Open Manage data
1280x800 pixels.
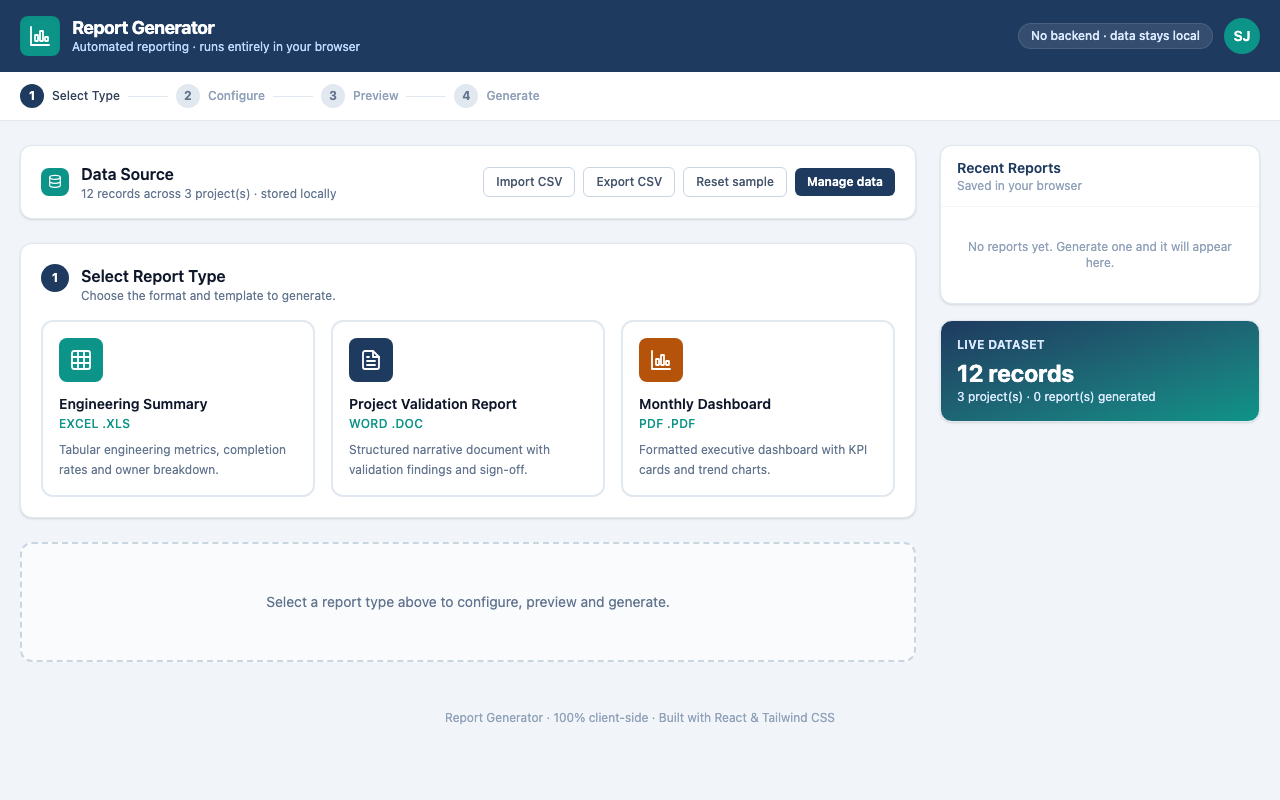point(845,182)
